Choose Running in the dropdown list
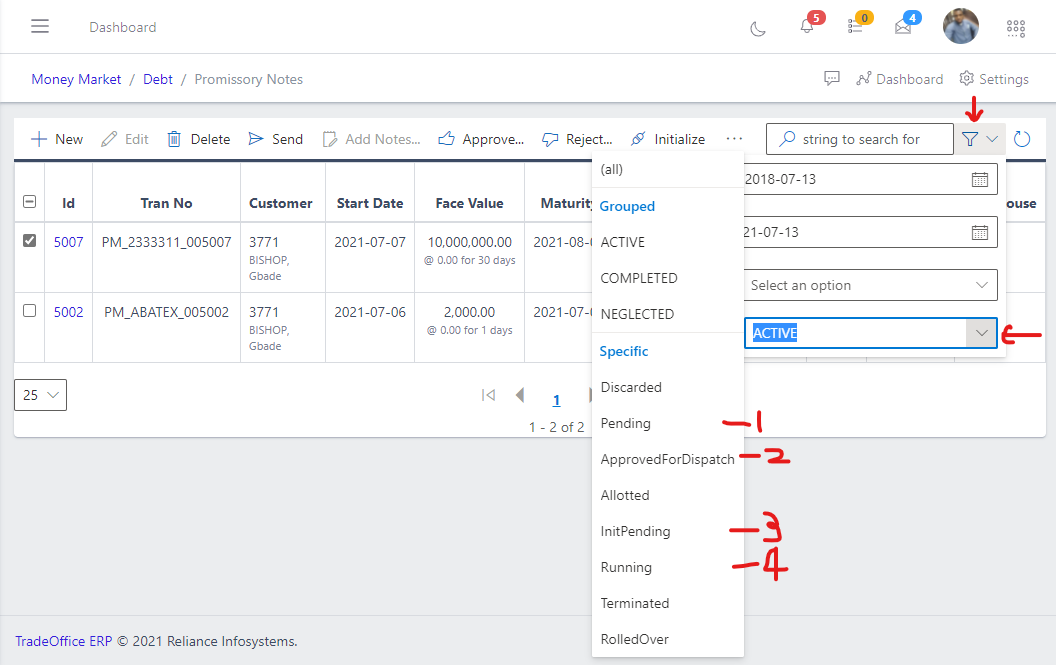Viewport: 1056px width, 665px height. click(x=626, y=567)
